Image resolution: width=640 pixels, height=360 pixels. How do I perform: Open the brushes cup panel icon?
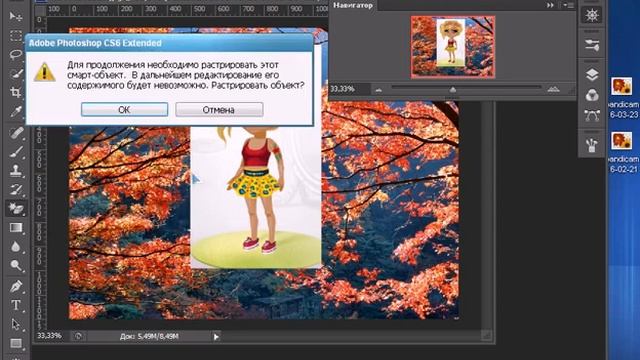point(592,145)
